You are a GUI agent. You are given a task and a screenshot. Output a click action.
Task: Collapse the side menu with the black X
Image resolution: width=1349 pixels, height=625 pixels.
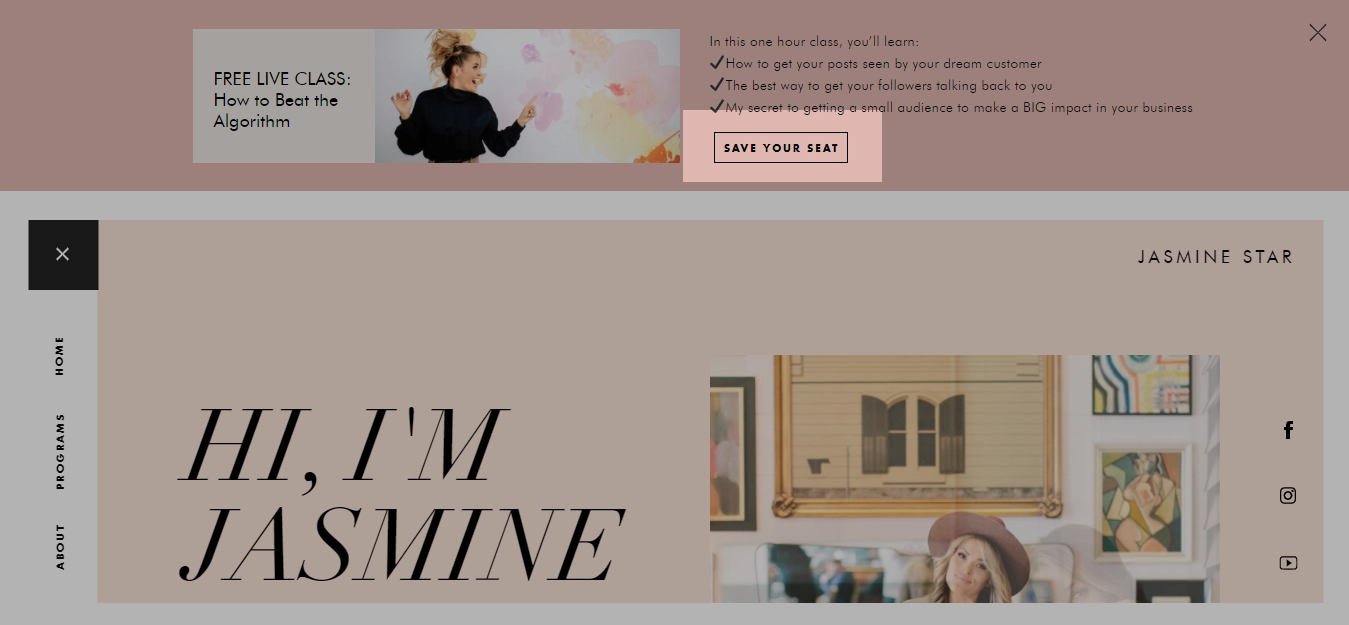[63, 254]
